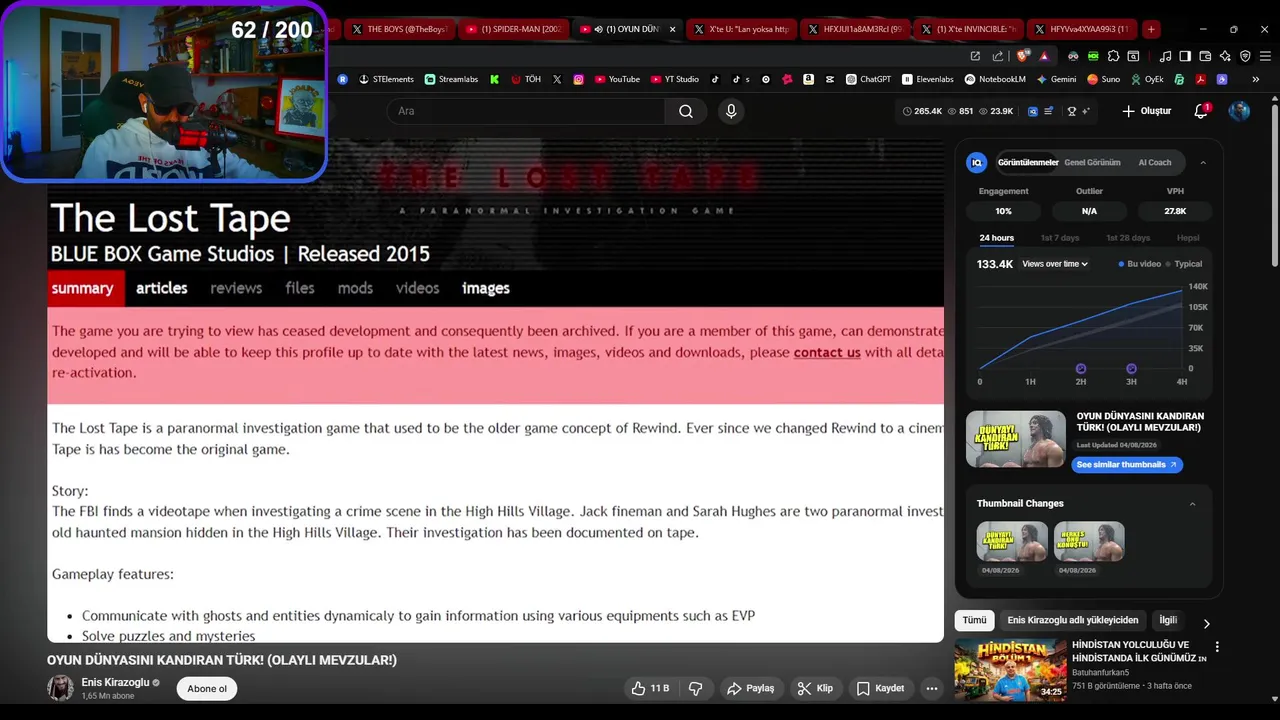Collapse the vidIQ stats panel
Viewport: 1280px width, 720px height.
pyautogui.click(x=1203, y=162)
